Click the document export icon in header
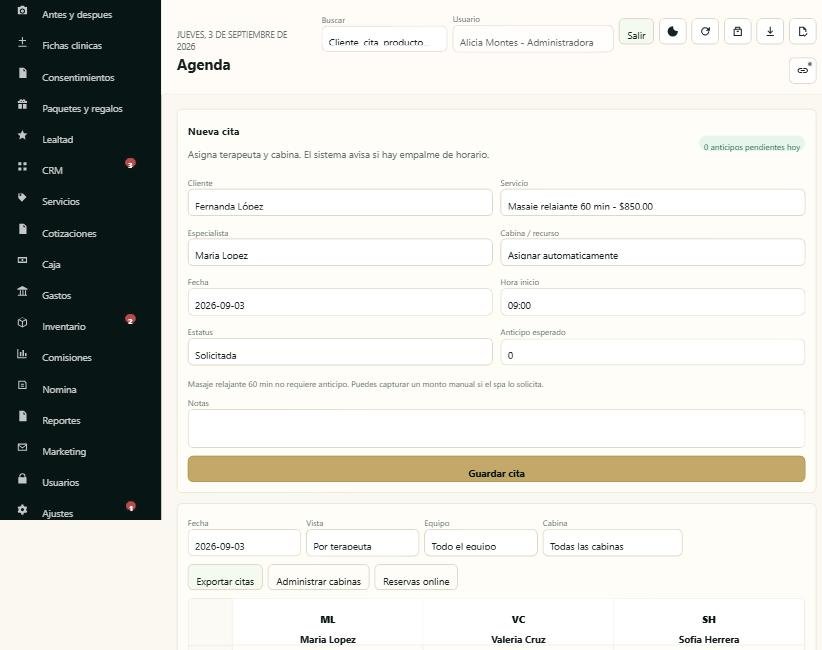This screenshot has height=650, width=822. [803, 31]
